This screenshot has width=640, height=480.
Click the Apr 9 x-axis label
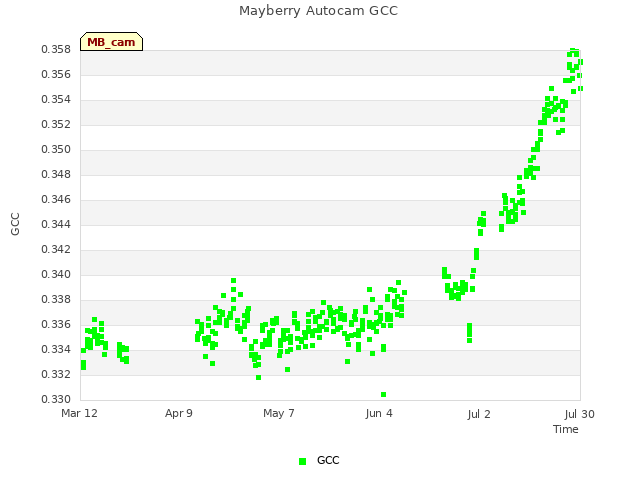coord(179,413)
